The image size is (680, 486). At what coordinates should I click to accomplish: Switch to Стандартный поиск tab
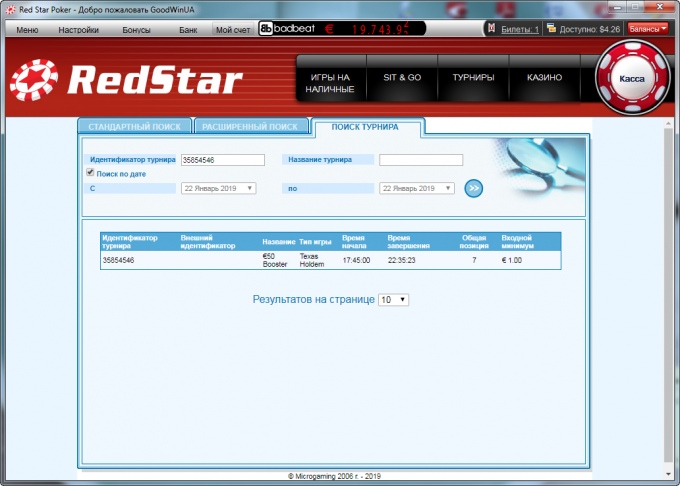(x=134, y=127)
